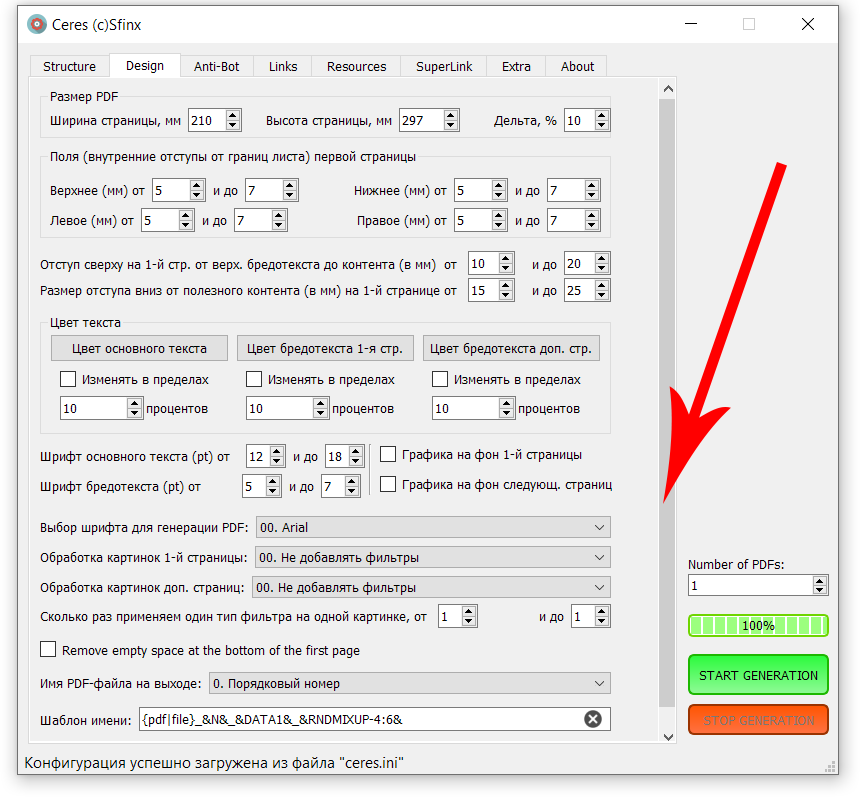Open the SuperLink tab
860x797 pixels.
(444, 67)
